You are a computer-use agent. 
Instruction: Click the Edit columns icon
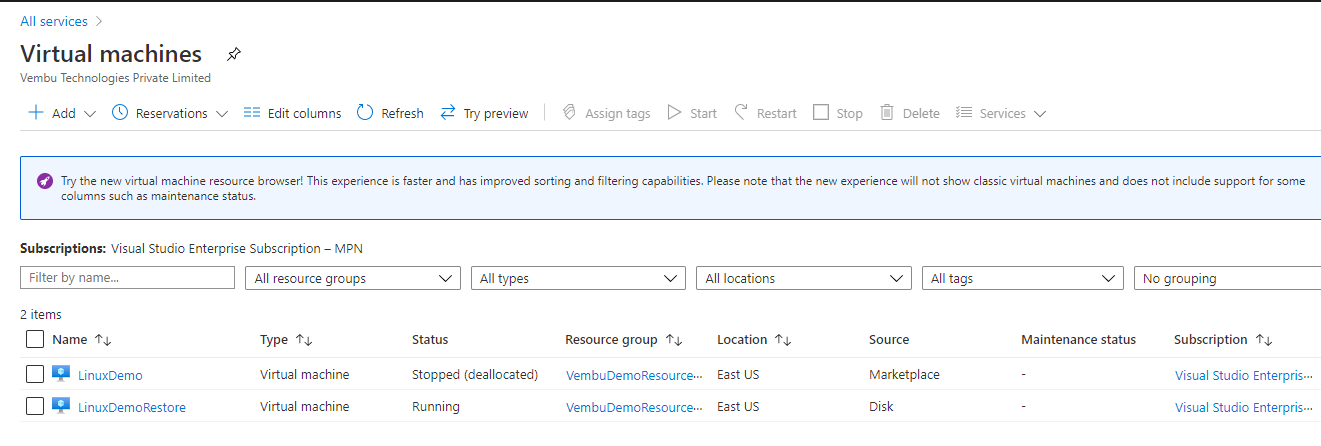tap(252, 113)
